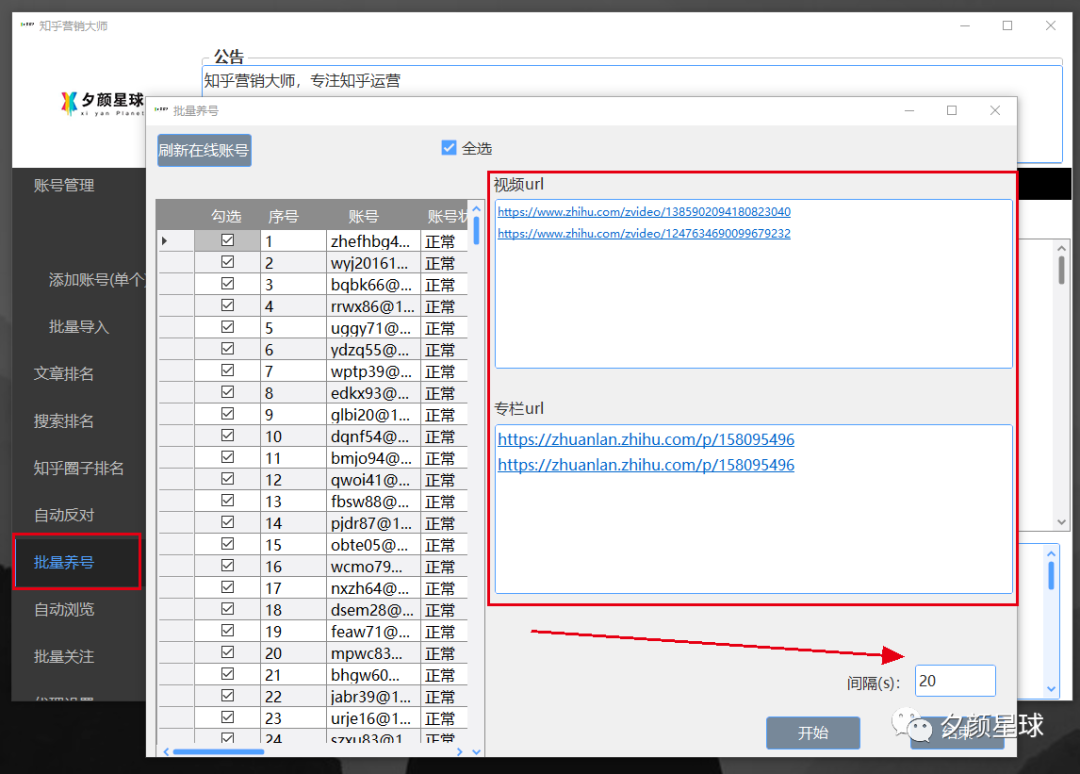Click account cell rrwx86@1...
The height and width of the screenshot is (774, 1080).
(371, 306)
